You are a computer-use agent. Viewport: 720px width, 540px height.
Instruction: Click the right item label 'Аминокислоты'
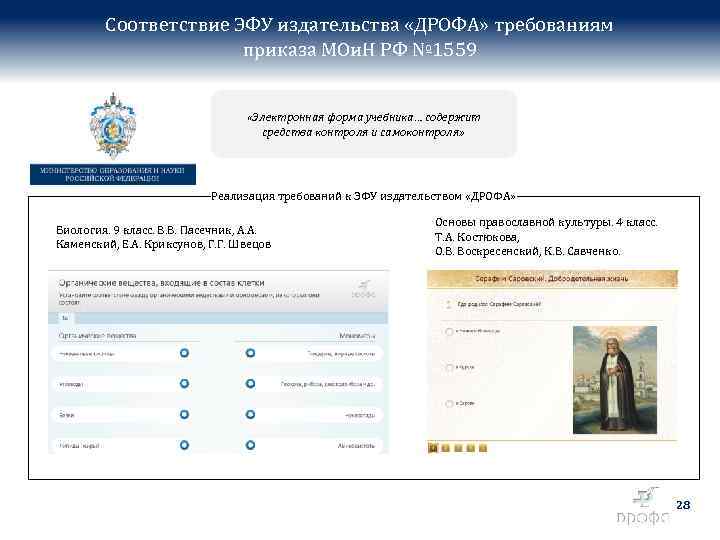pyautogui.click(x=356, y=446)
